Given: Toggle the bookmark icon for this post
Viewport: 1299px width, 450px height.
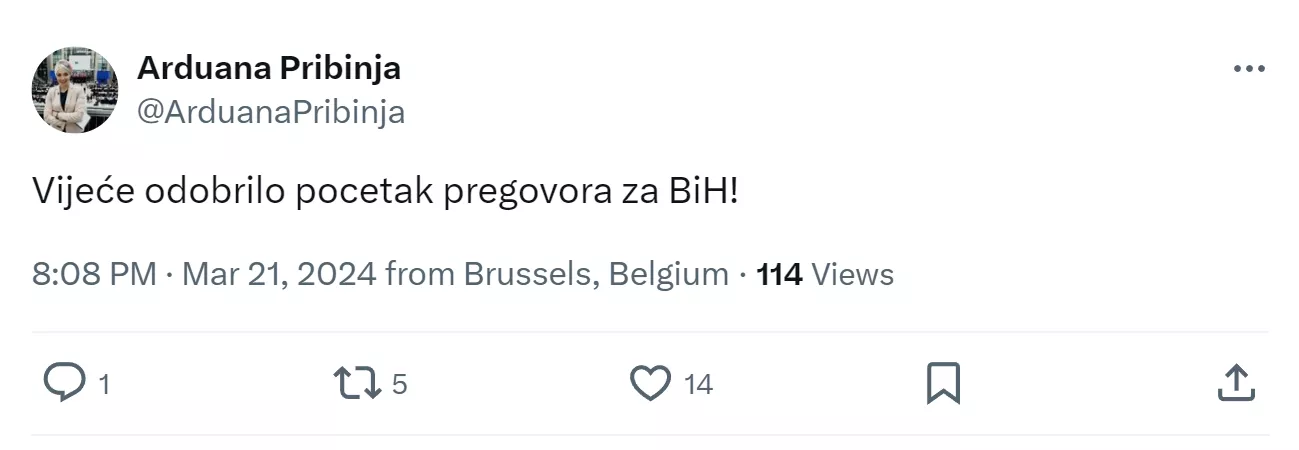Looking at the screenshot, I should point(942,383).
